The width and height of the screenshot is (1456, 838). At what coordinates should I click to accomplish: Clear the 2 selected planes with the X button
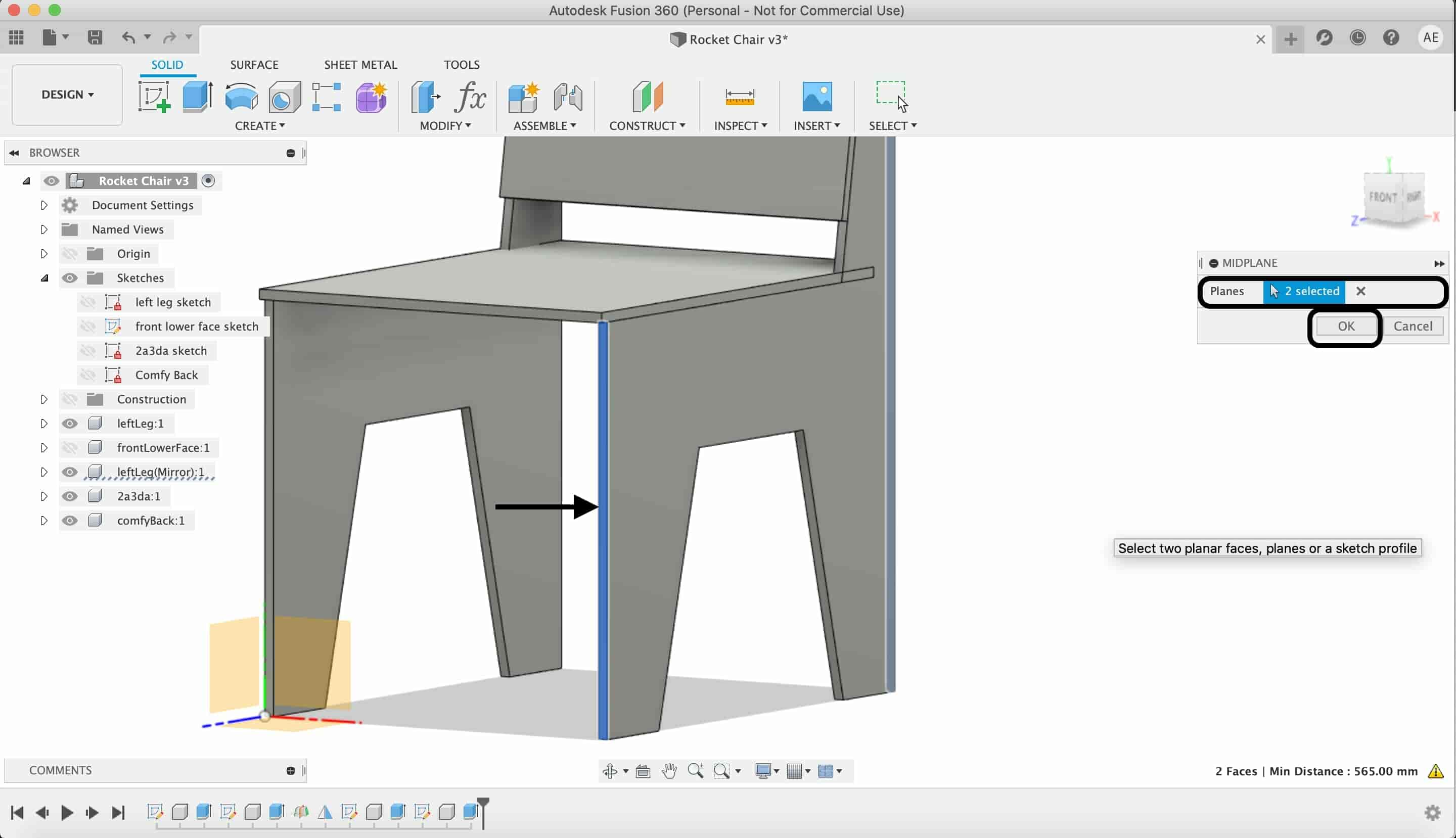point(1360,291)
